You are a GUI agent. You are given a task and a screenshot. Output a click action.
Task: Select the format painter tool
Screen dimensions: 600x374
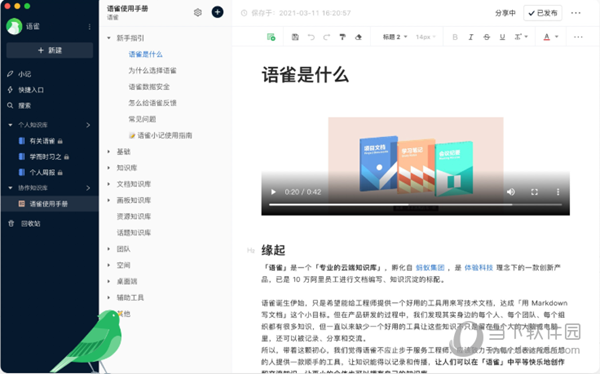(x=342, y=37)
